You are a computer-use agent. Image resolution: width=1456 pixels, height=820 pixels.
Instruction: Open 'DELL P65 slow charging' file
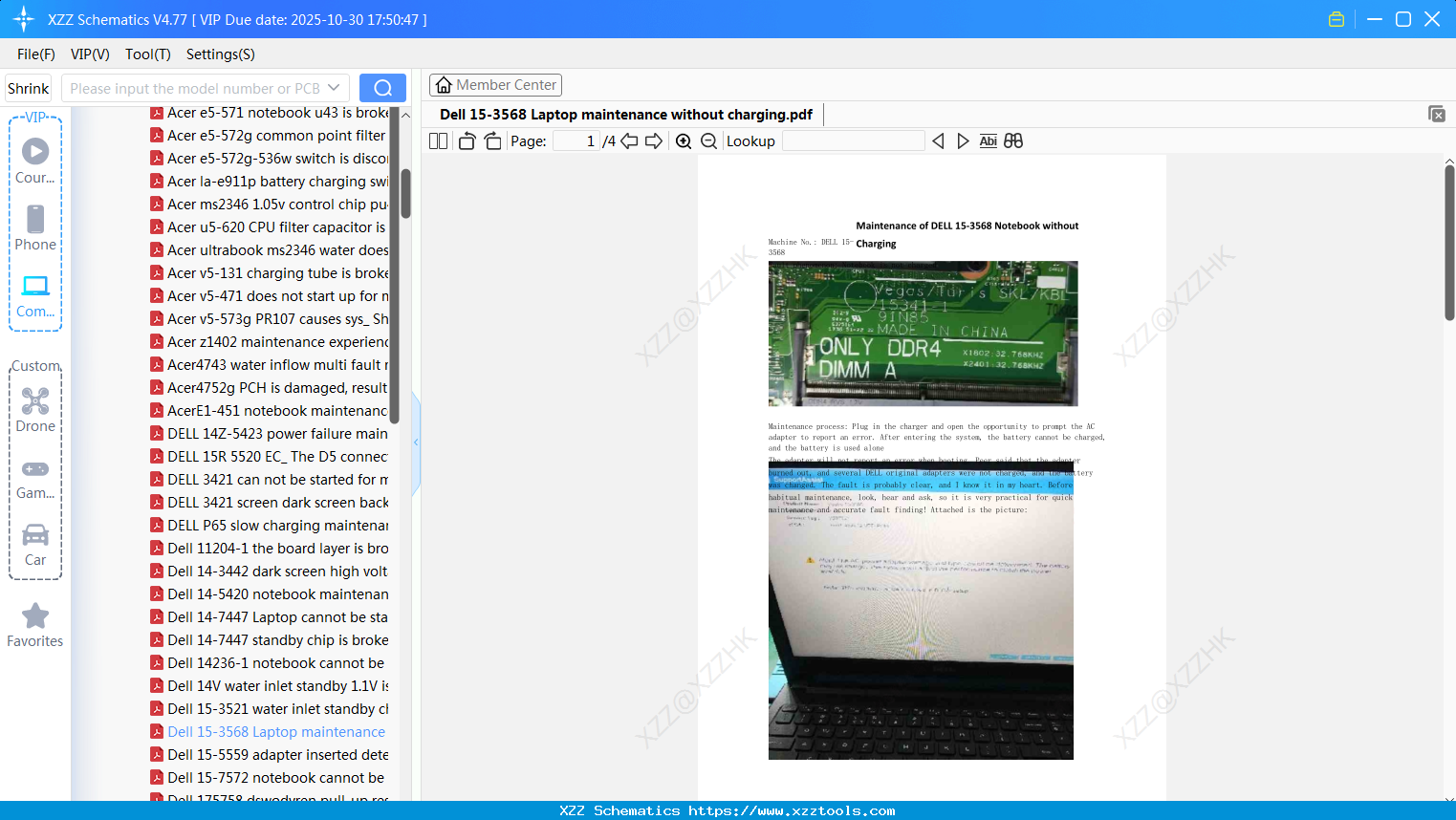270,526
